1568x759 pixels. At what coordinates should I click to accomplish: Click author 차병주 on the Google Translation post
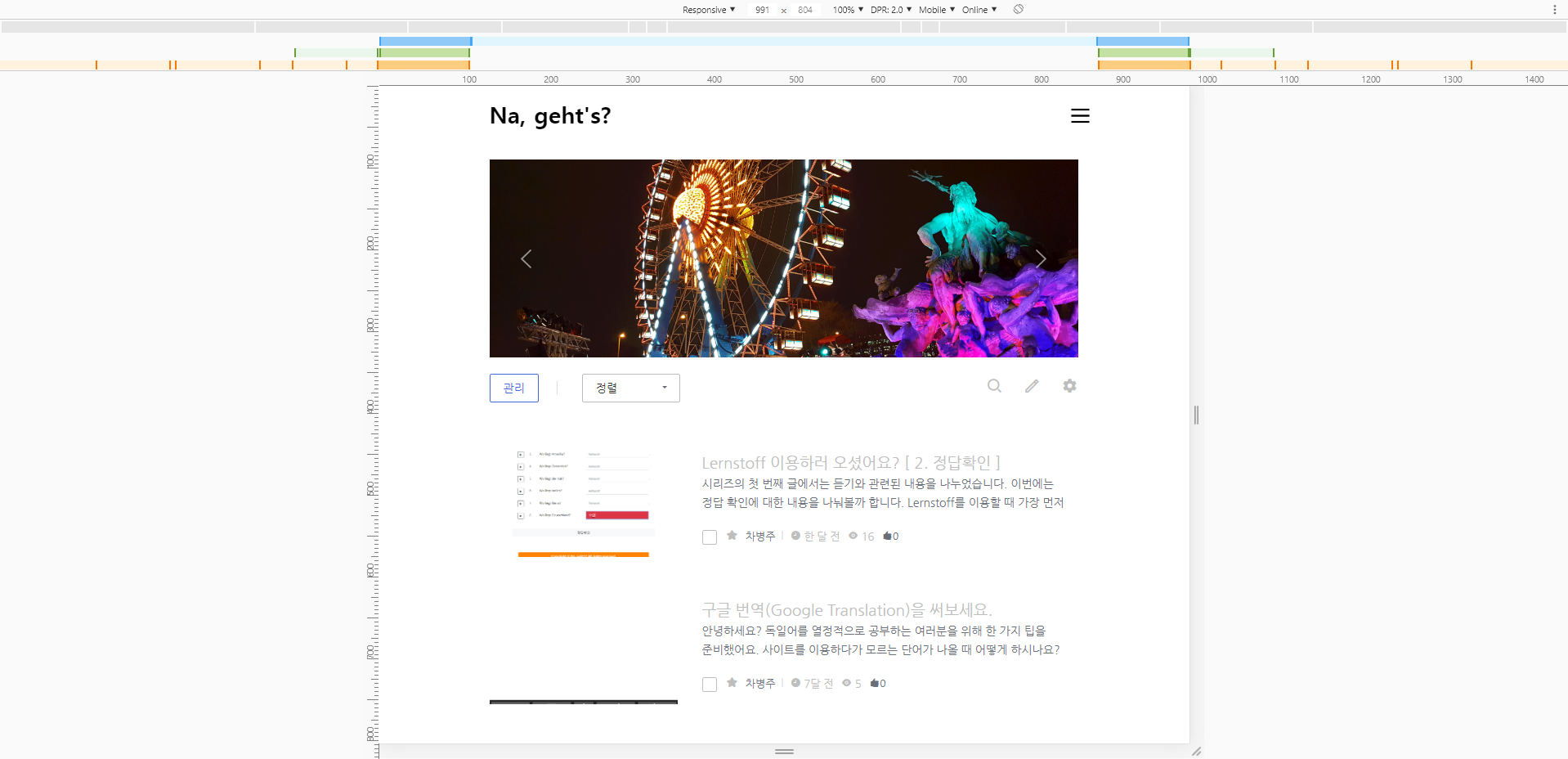[760, 684]
